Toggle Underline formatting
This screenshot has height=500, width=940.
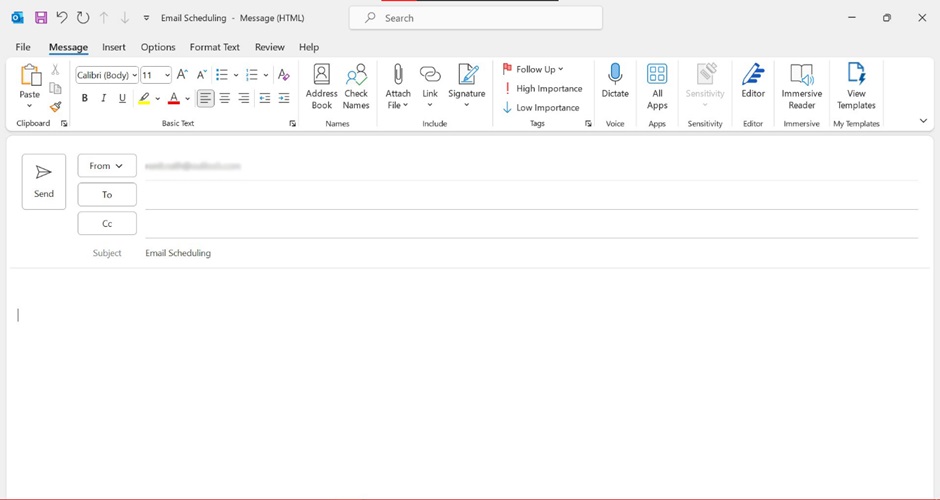coord(122,98)
